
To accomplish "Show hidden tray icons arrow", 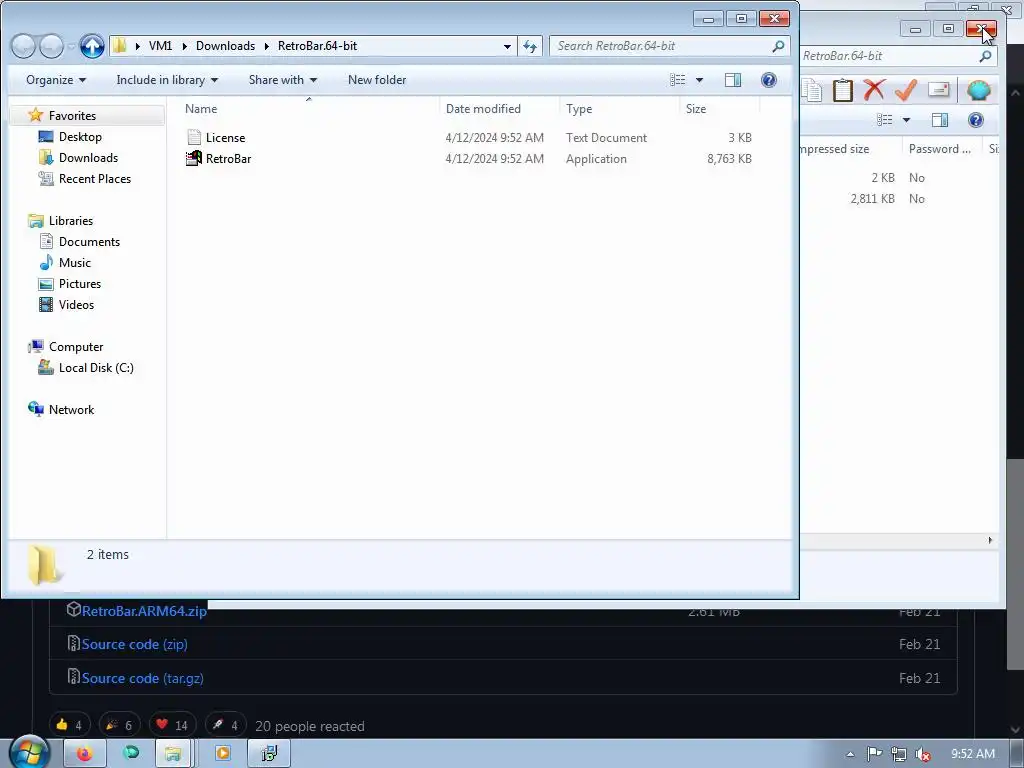I will coord(850,754).
